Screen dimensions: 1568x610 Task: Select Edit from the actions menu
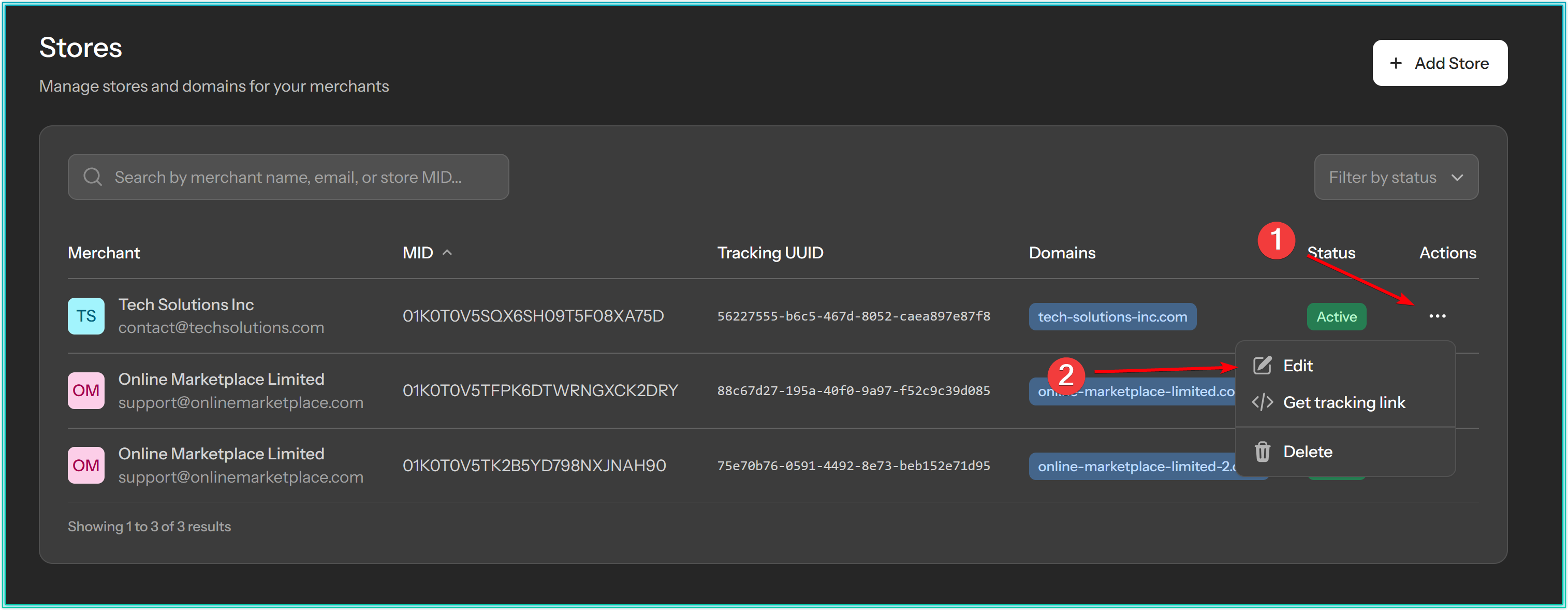1298,365
